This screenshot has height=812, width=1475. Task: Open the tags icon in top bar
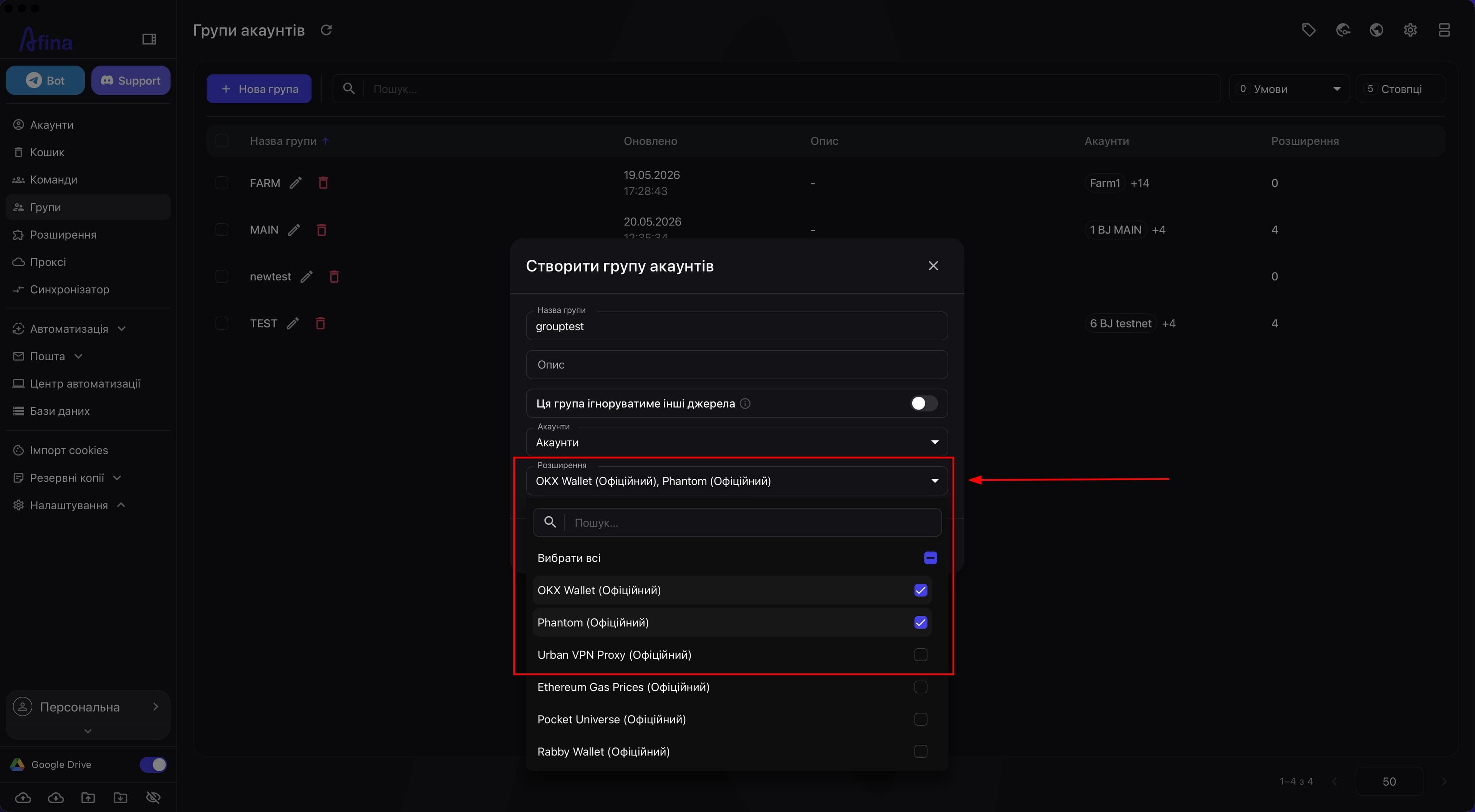[x=1308, y=30]
